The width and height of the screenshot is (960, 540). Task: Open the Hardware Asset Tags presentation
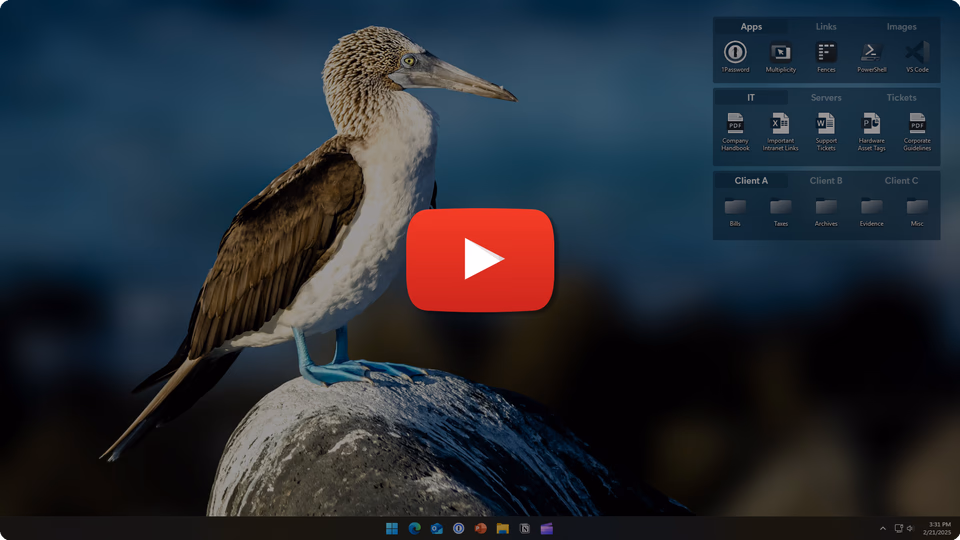[871, 132]
